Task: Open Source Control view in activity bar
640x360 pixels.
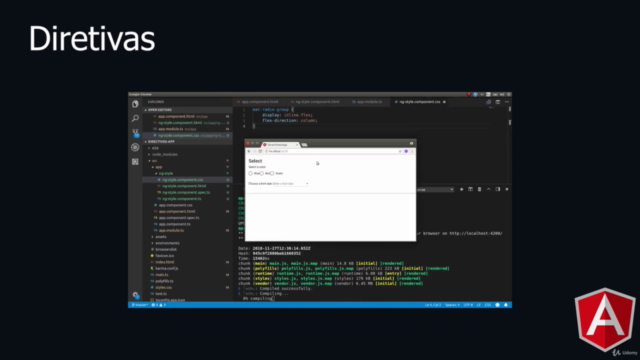Action: (x=135, y=133)
